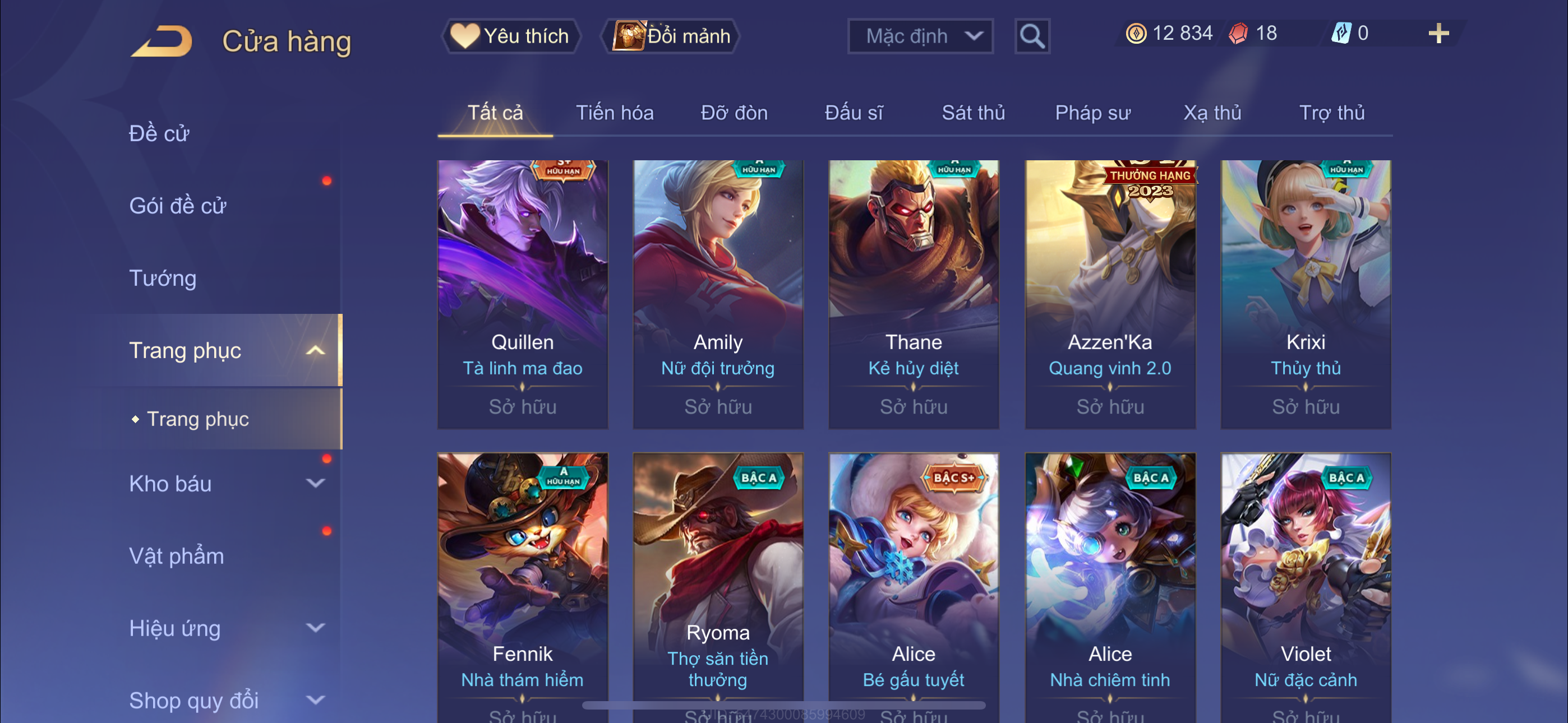Click the back arrow icon

pos(162,41)
